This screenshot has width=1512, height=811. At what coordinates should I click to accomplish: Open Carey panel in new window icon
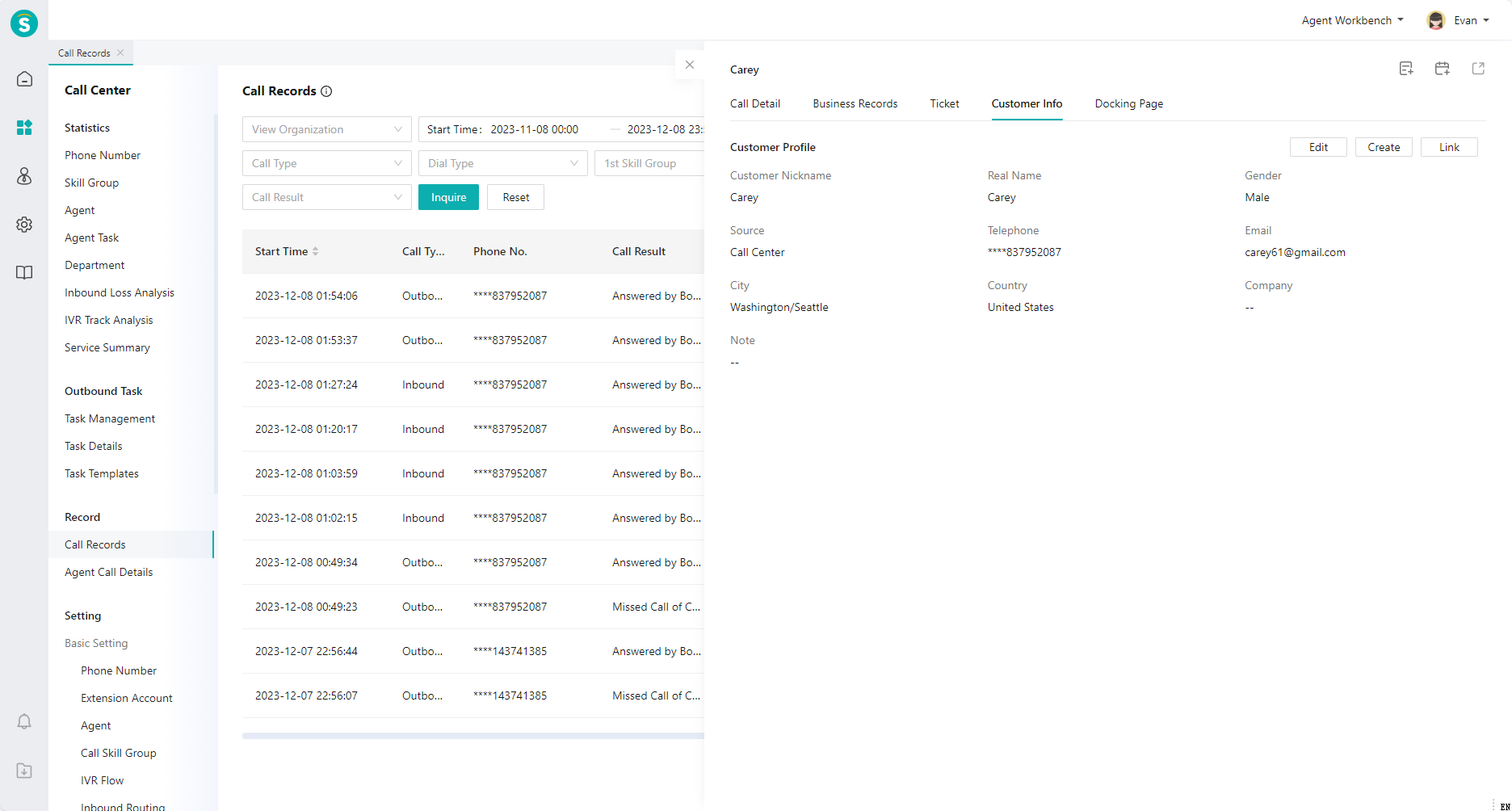pos(1478,69)
